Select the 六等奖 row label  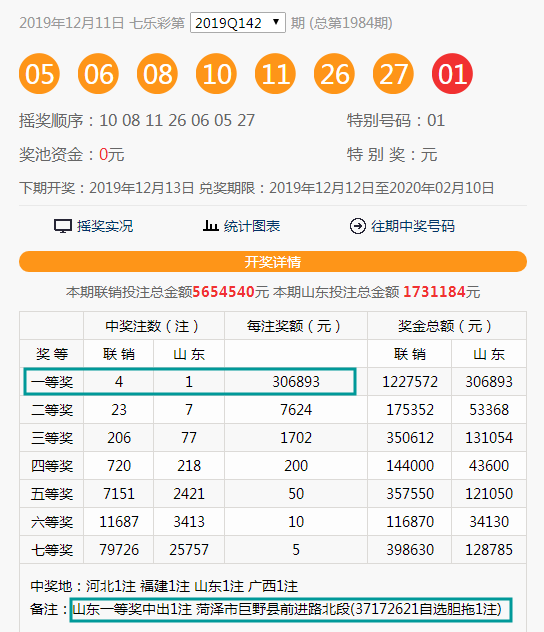click(x=52, y=522)
